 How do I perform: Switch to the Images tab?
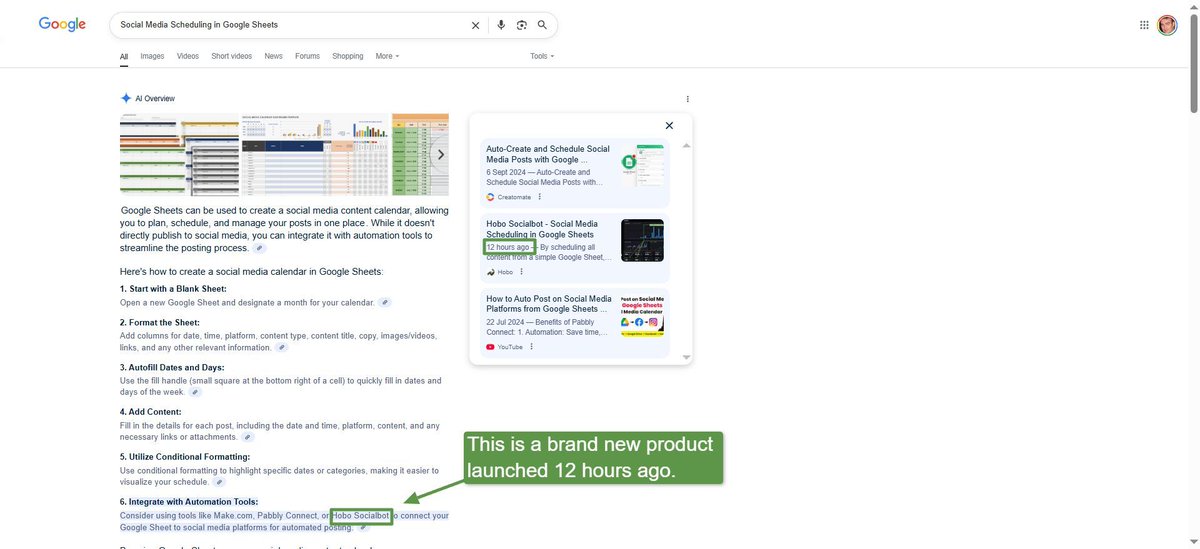click(x=152, y=56)
